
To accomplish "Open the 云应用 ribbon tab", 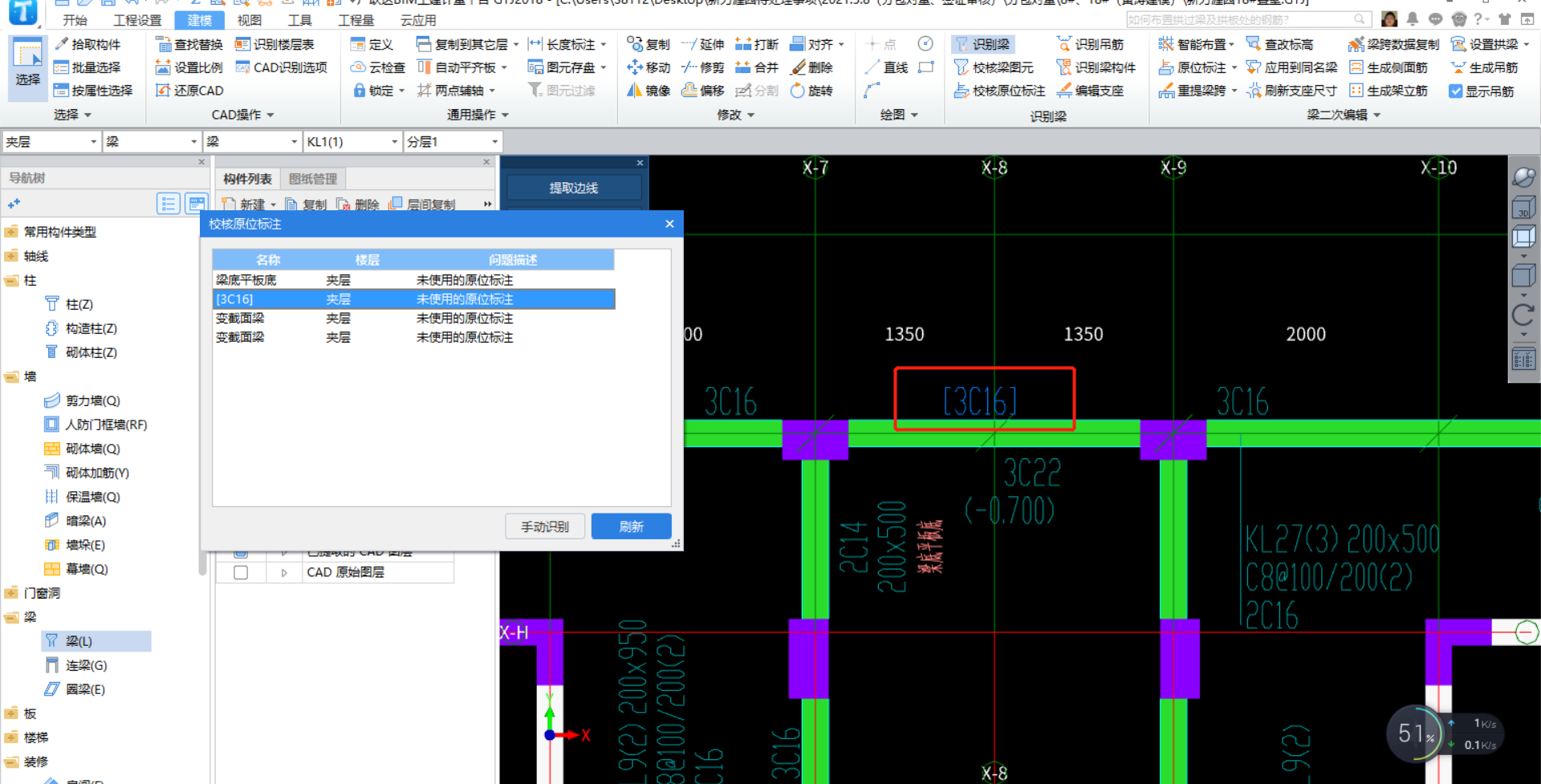I will (x=418, y=20).
